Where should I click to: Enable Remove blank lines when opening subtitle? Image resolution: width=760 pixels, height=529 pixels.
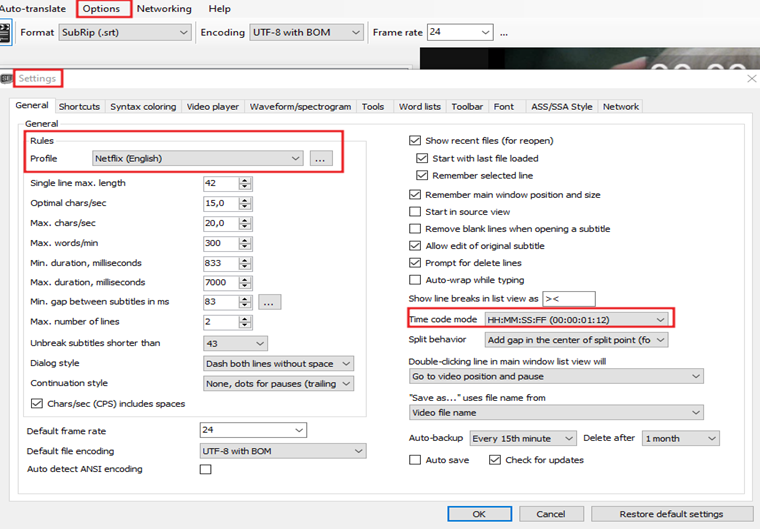click(x=415, y=228)
